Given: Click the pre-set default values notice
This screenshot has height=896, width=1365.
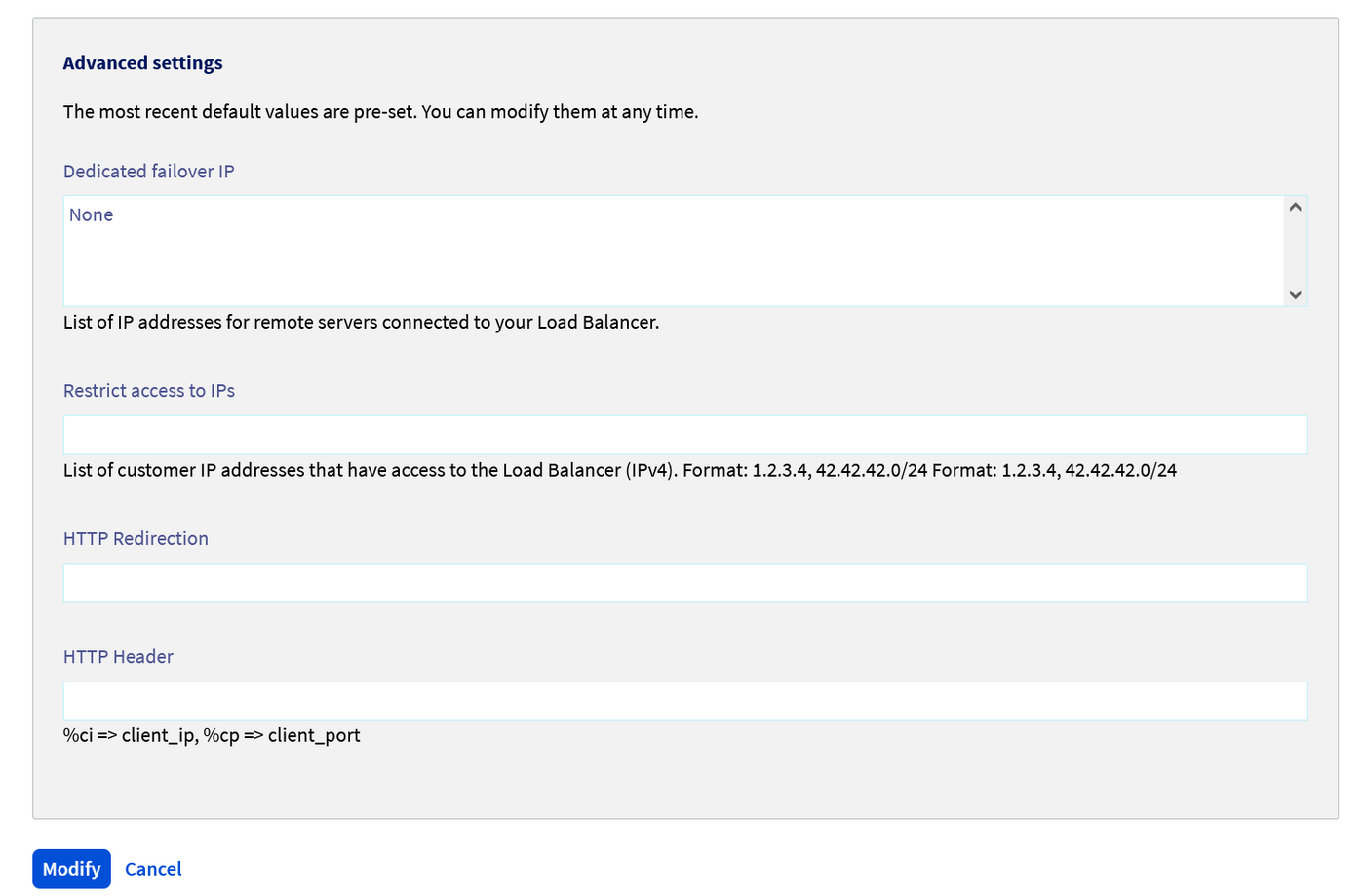Looking at the screenshot, I should point(380,112).
